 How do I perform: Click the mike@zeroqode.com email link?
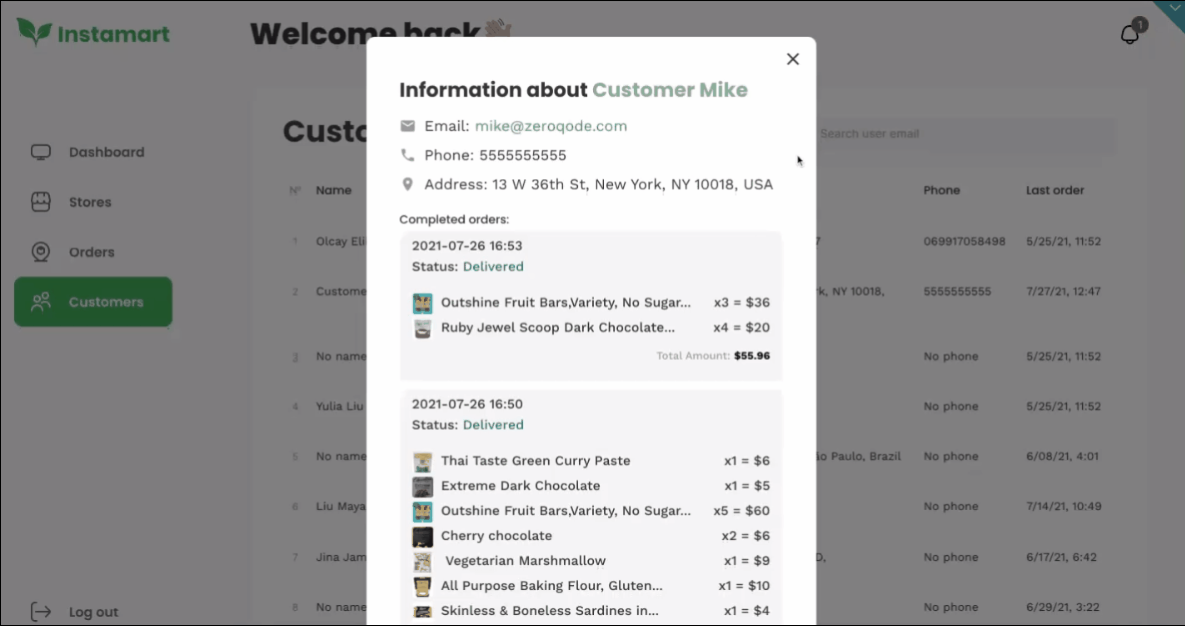551,126
